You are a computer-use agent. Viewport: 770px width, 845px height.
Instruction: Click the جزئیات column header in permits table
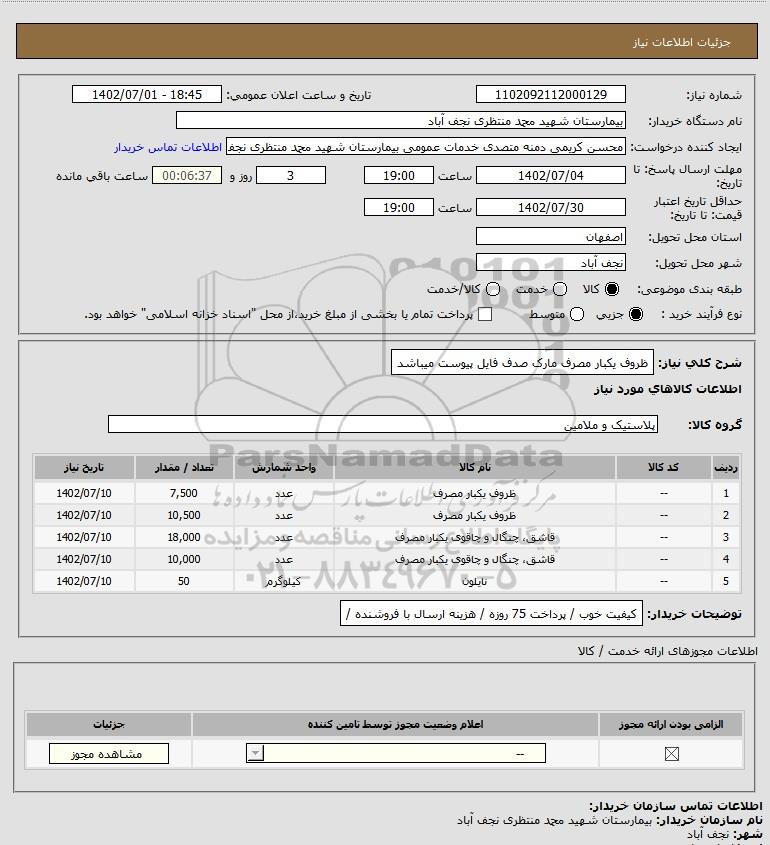[x=109, y=724]
